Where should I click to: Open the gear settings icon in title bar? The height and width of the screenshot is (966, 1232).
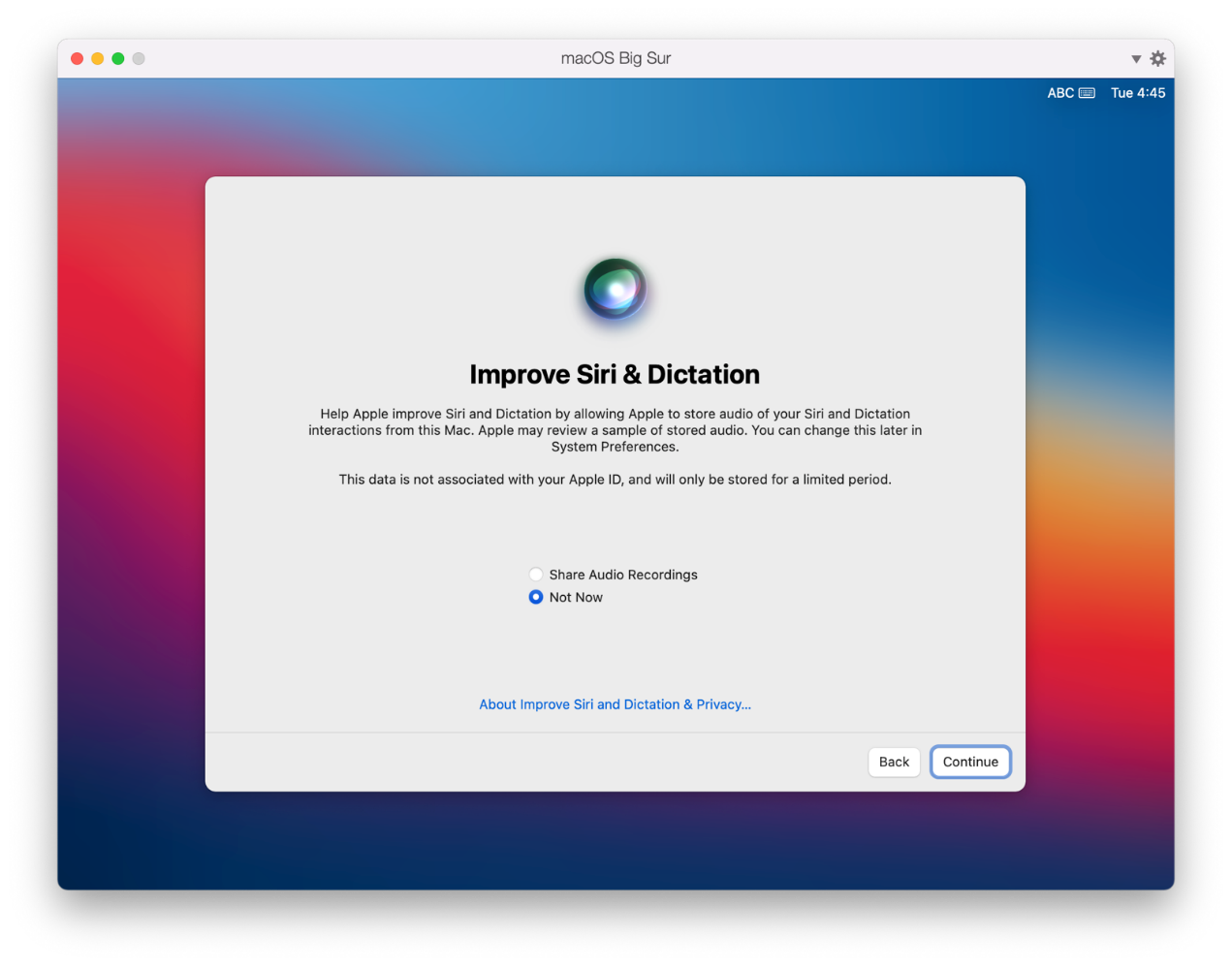[1157, 59]
